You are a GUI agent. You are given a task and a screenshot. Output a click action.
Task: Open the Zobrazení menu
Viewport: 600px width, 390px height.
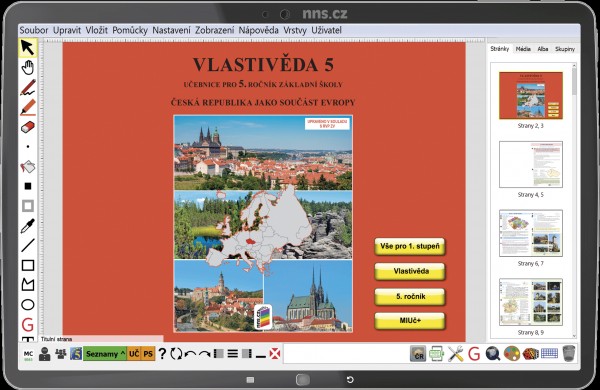click(215, 30)
